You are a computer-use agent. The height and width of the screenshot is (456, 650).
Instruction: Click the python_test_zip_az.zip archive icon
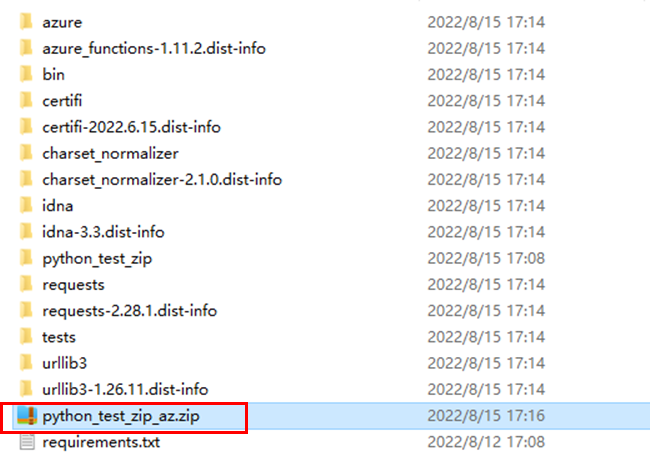(27, 415)
